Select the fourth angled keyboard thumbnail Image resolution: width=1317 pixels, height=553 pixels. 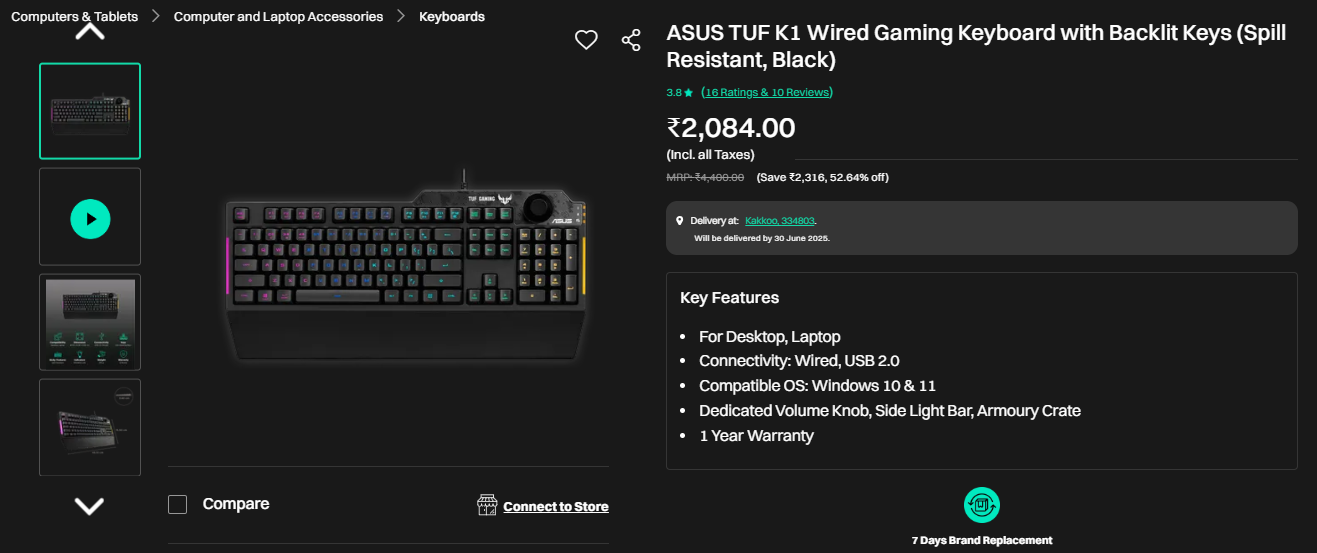90,427
